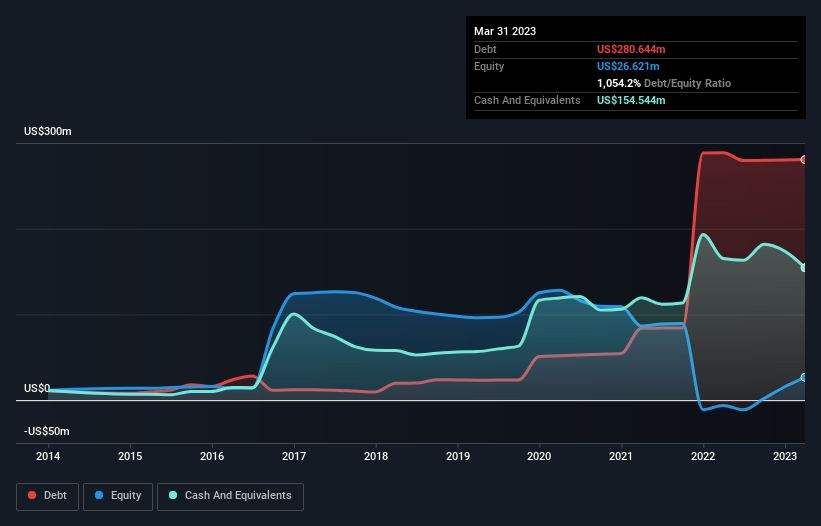Click the Debt row label in tooltip

[485, 49]
